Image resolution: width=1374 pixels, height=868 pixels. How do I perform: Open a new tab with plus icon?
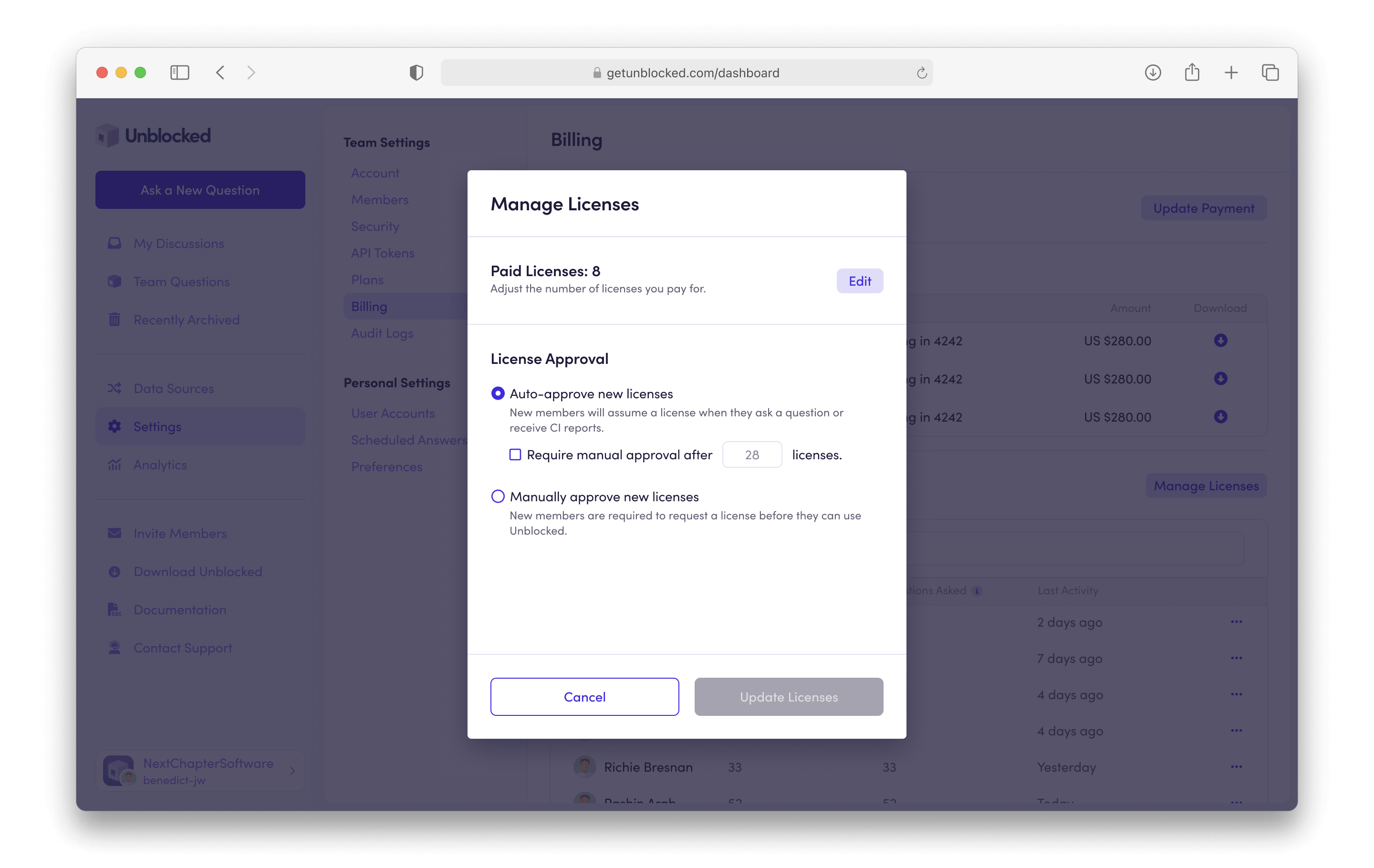(1231, 72)
